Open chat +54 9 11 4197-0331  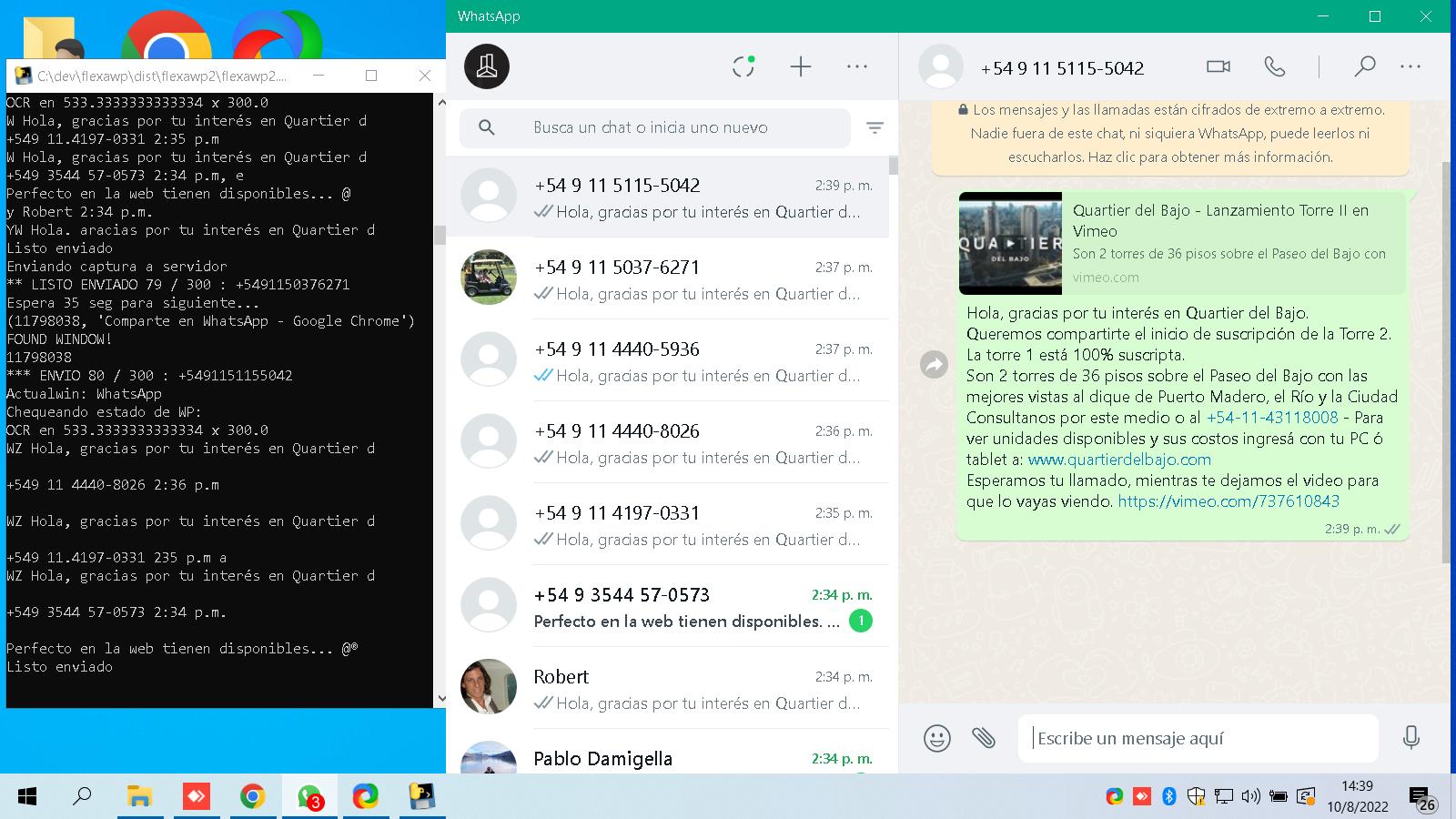coord(667,524)
